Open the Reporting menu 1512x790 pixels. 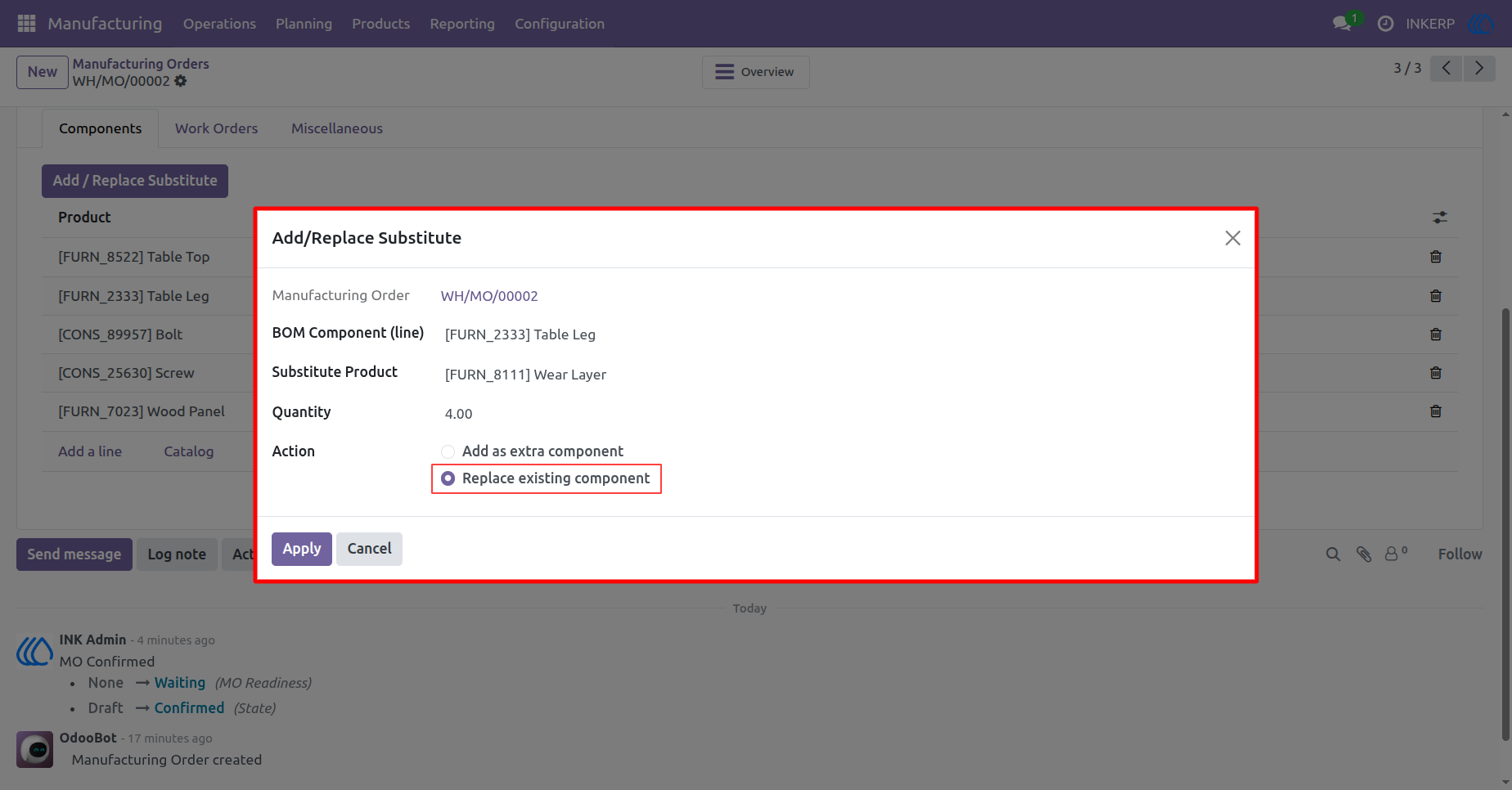coord(462,24)
